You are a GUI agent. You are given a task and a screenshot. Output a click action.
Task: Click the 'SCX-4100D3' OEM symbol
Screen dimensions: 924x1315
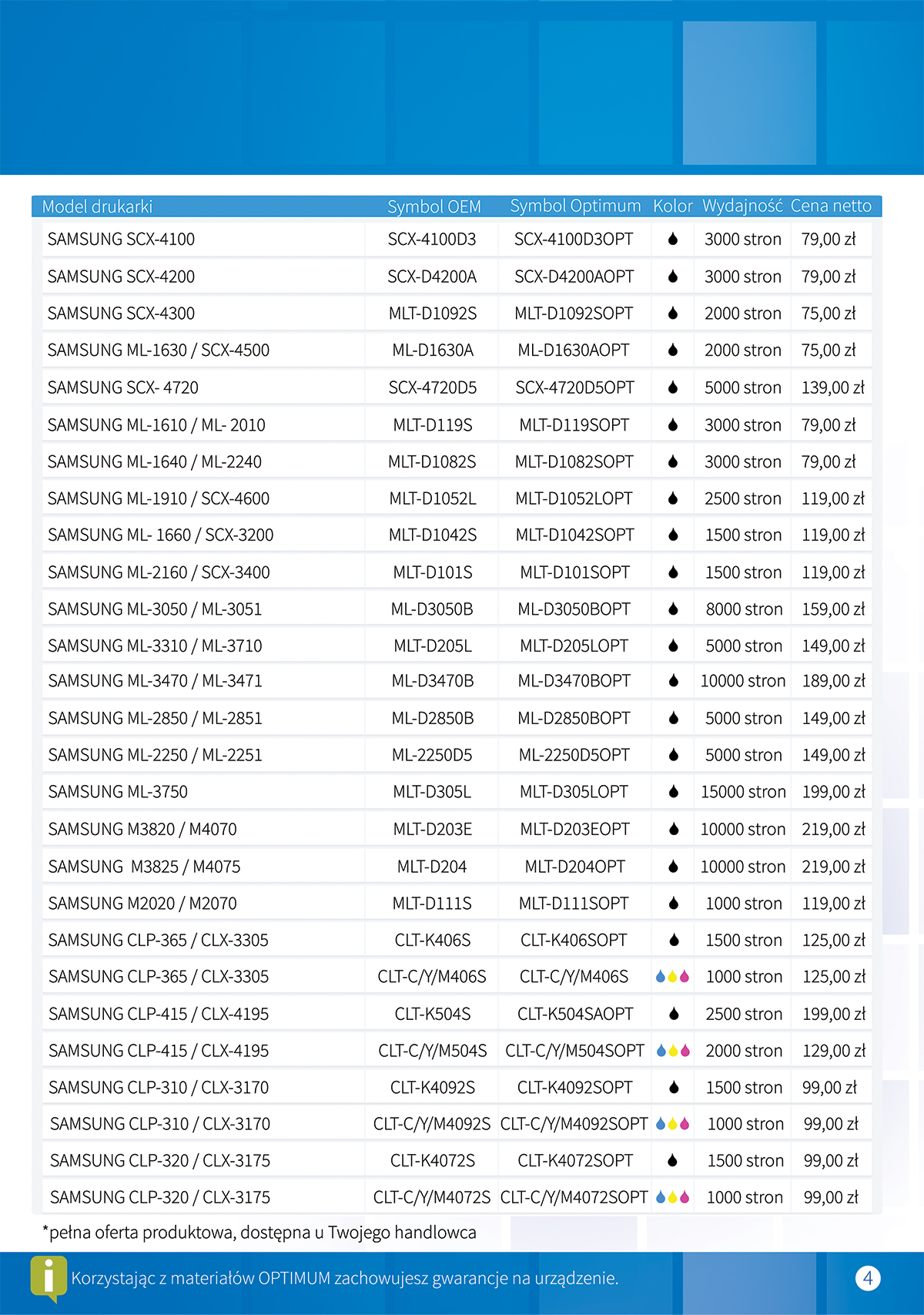432,239
